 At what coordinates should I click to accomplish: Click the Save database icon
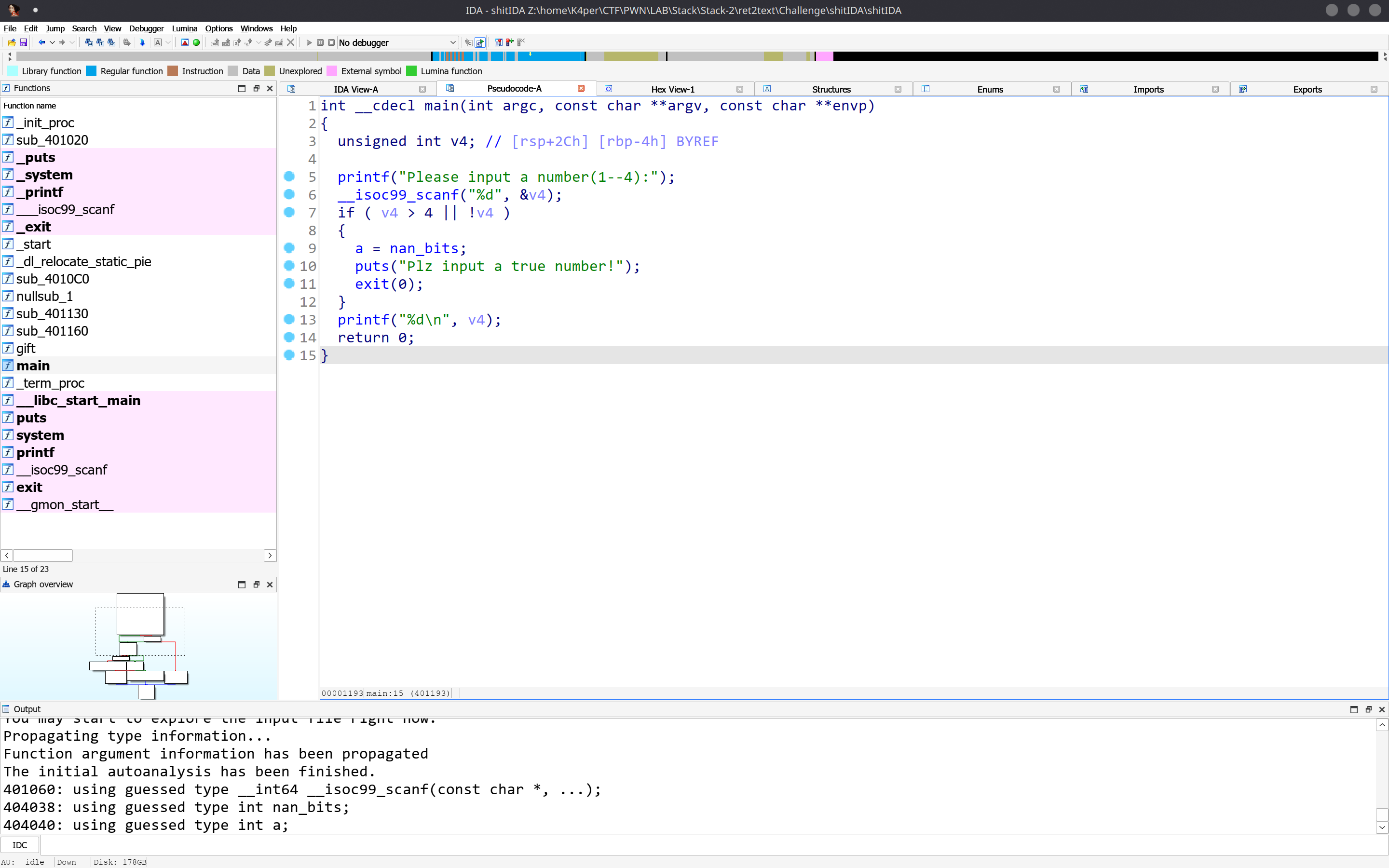[24, 42]
